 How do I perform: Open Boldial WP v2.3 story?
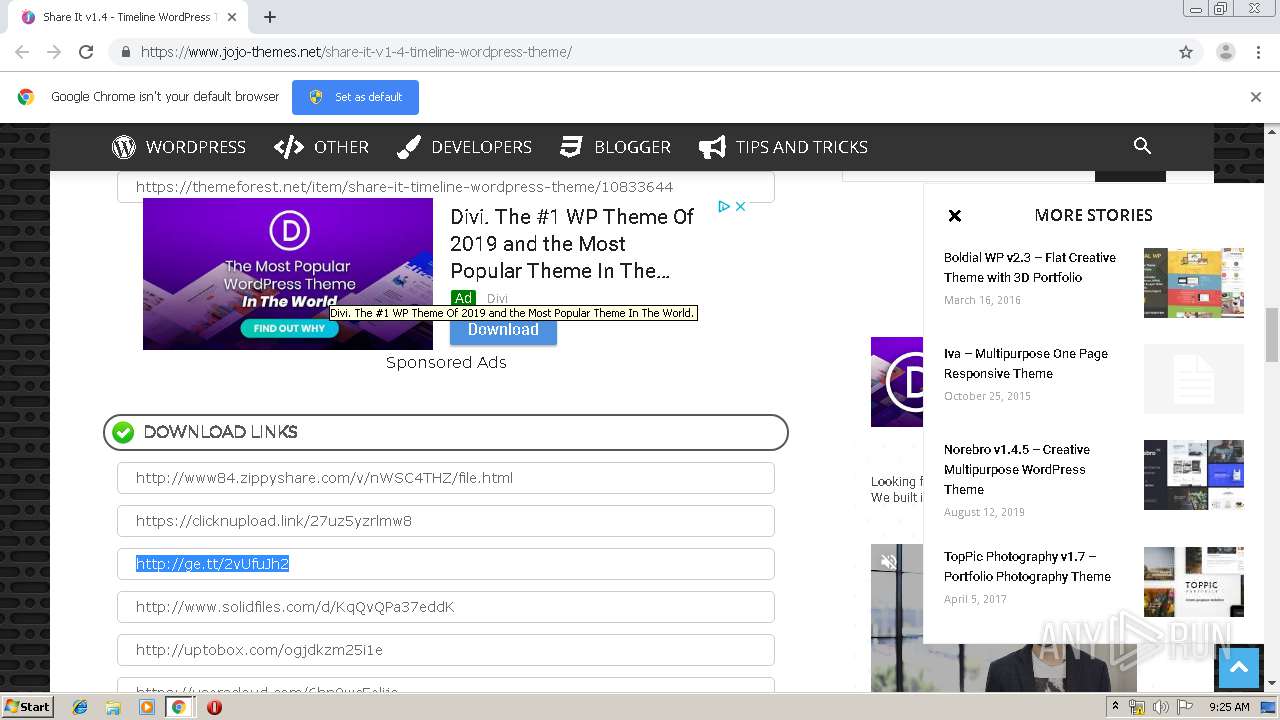pyautogui.click(x=1030, y=267)
